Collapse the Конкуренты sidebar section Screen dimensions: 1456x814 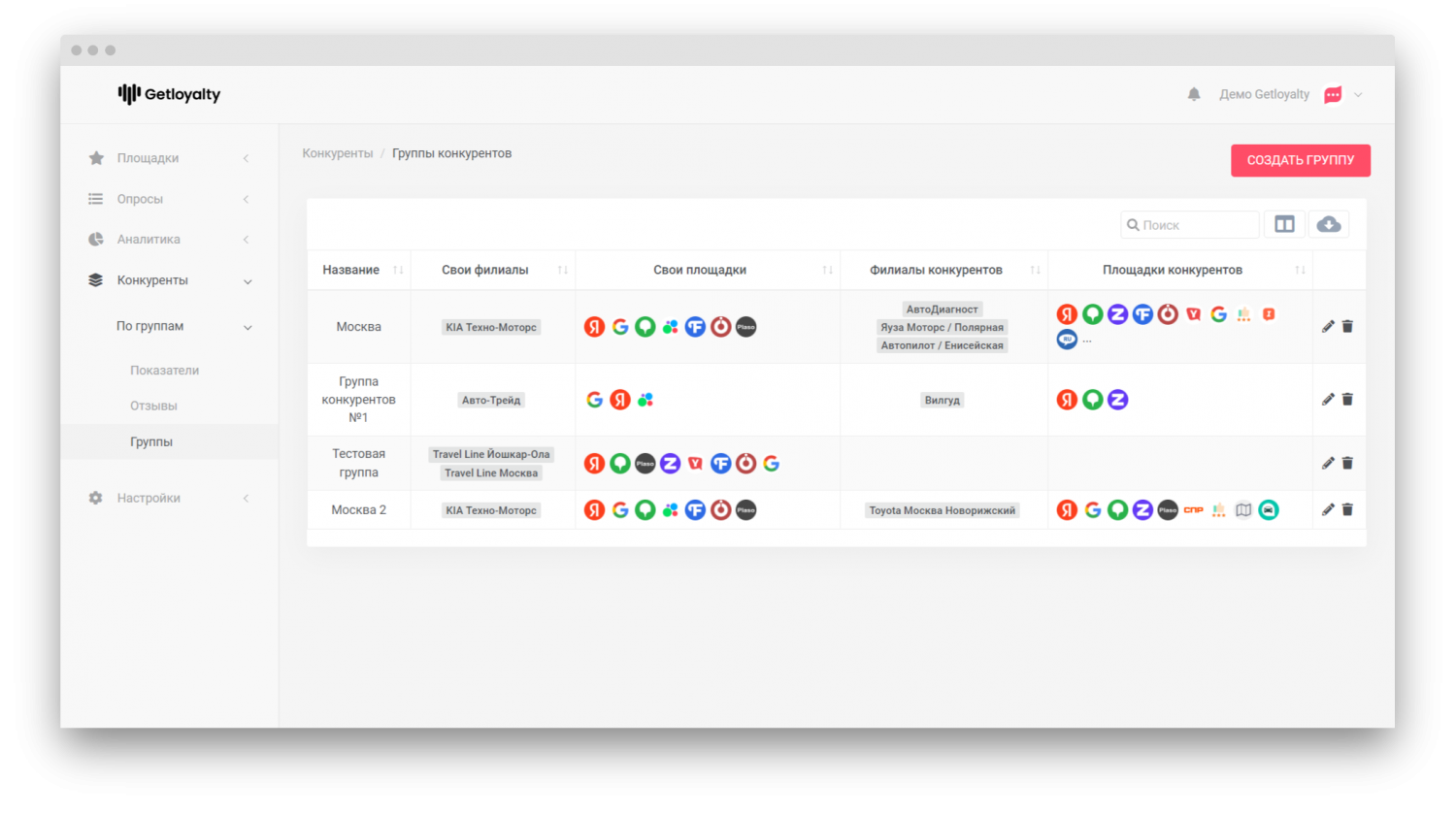coord(152,280)
